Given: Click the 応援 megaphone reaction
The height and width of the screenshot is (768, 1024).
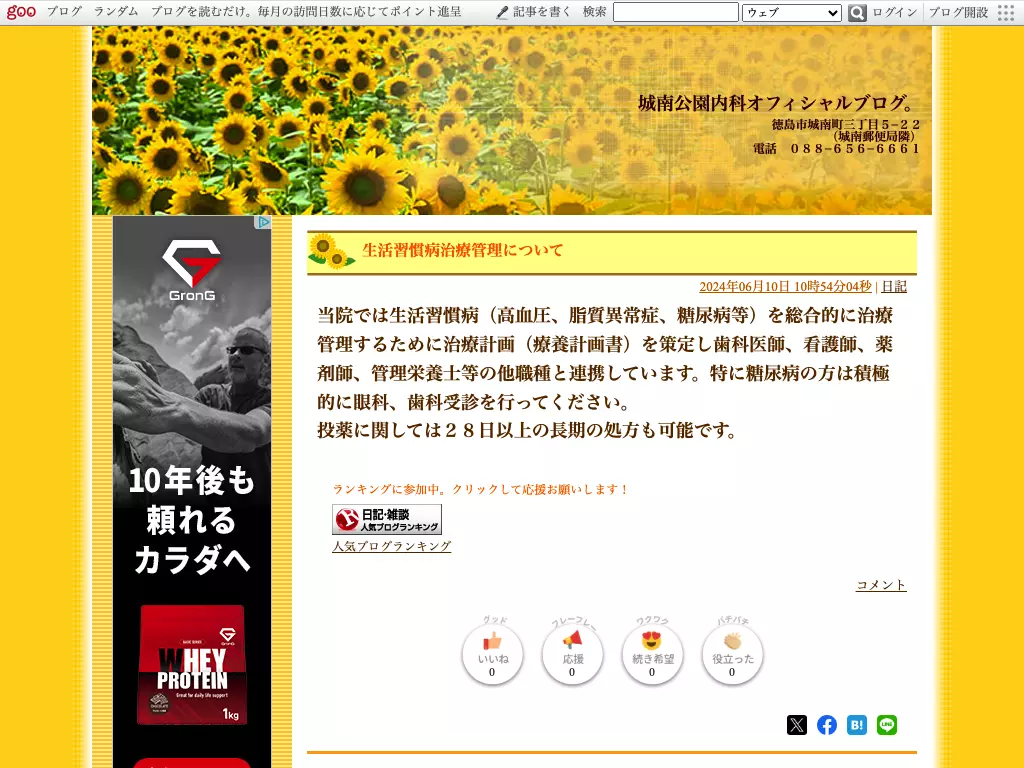Looking at the screenshot, I should [x=572, y=654].
